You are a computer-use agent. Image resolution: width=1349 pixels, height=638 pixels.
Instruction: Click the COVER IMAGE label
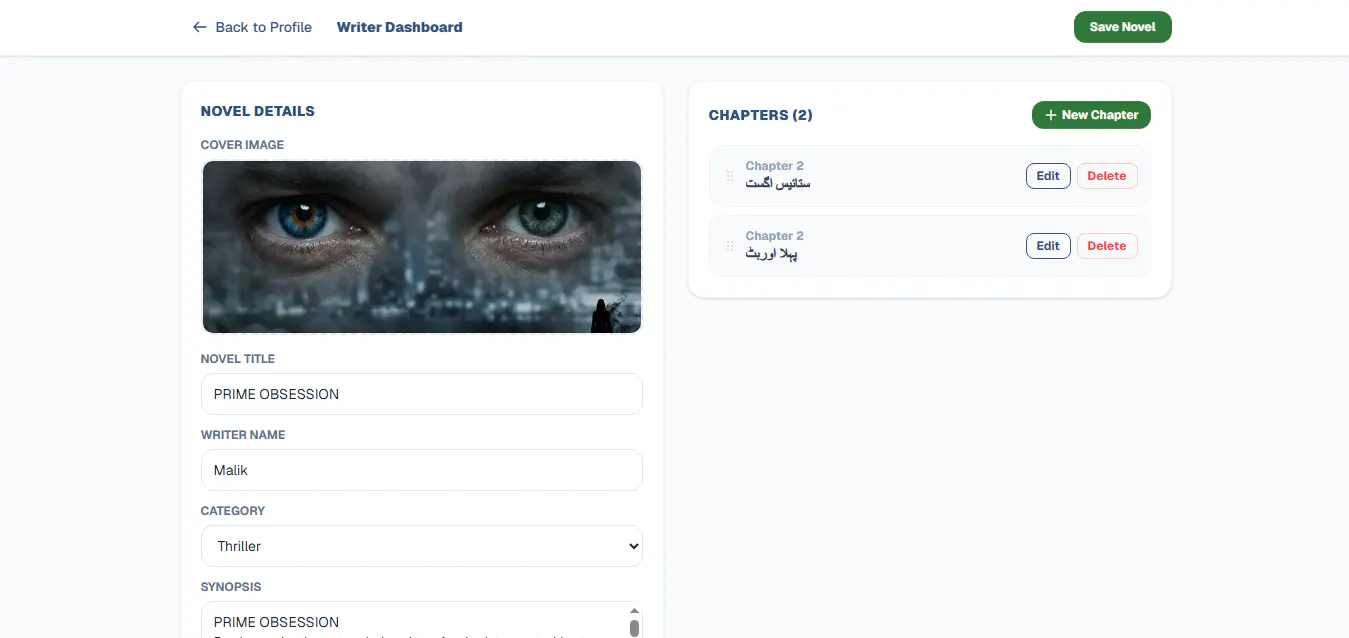pyautogui.click(x=242, y=145)
